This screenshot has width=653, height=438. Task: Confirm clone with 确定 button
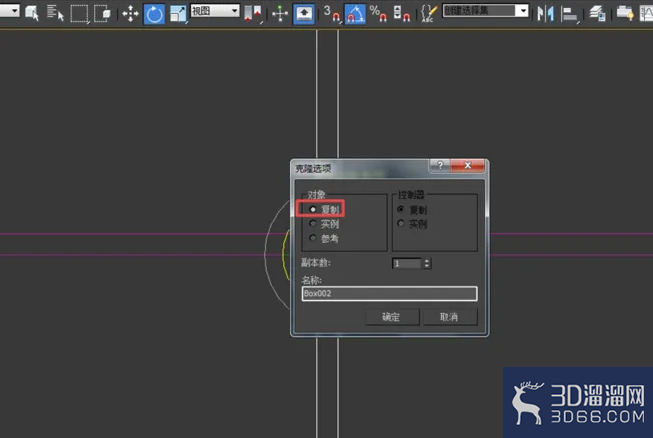[x=392, y=317]
